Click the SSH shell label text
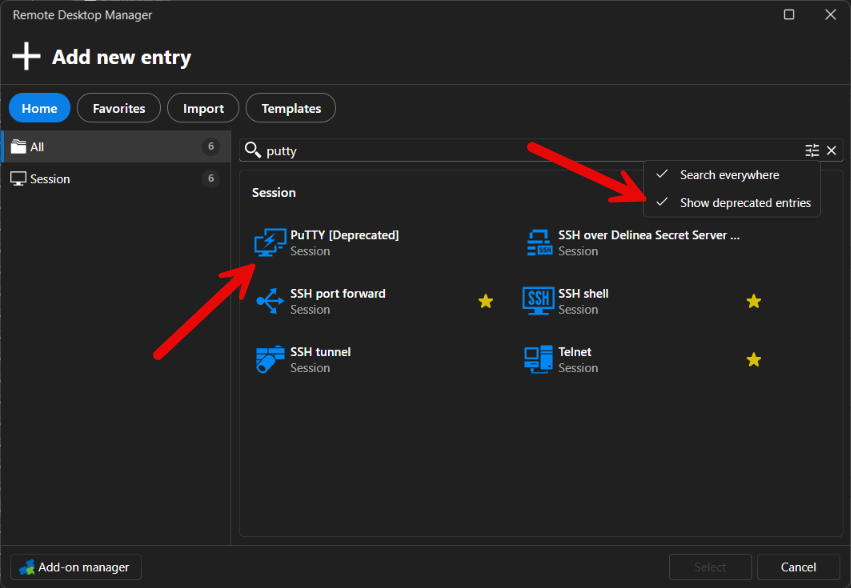Image resolution: width=851 pixels, height=588 pixels. [583, 294]
